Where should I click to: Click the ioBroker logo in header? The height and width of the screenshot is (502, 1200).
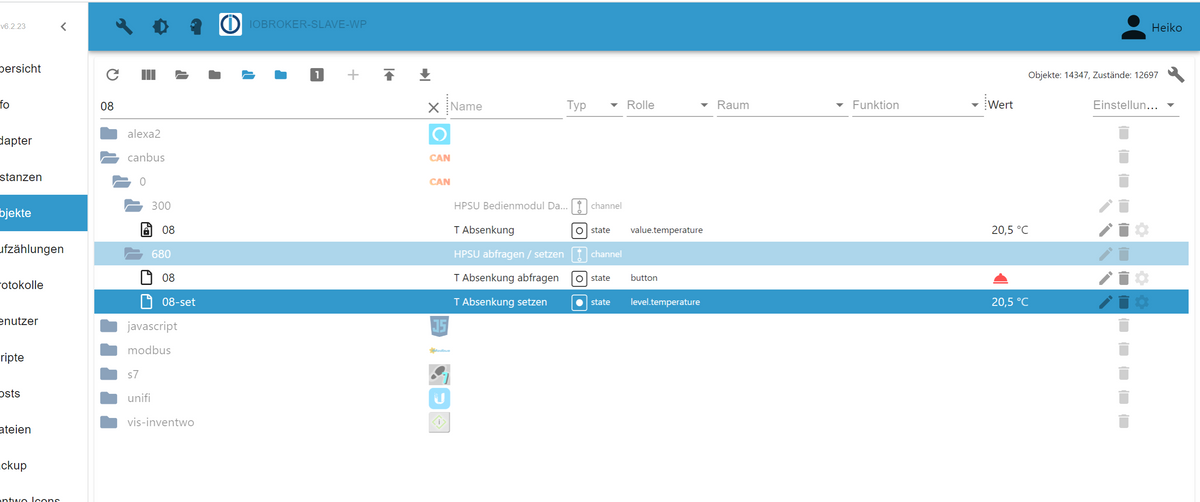point(231,24)
